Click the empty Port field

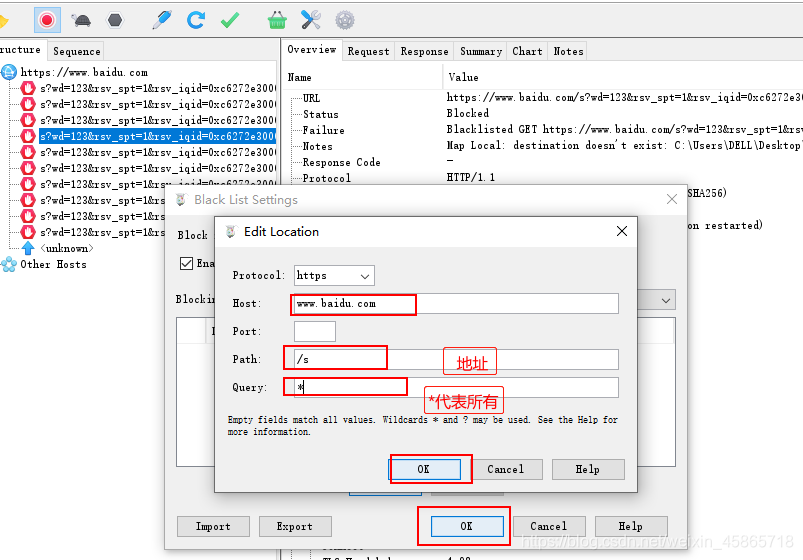pyautogui.click(x=315, y=331)
